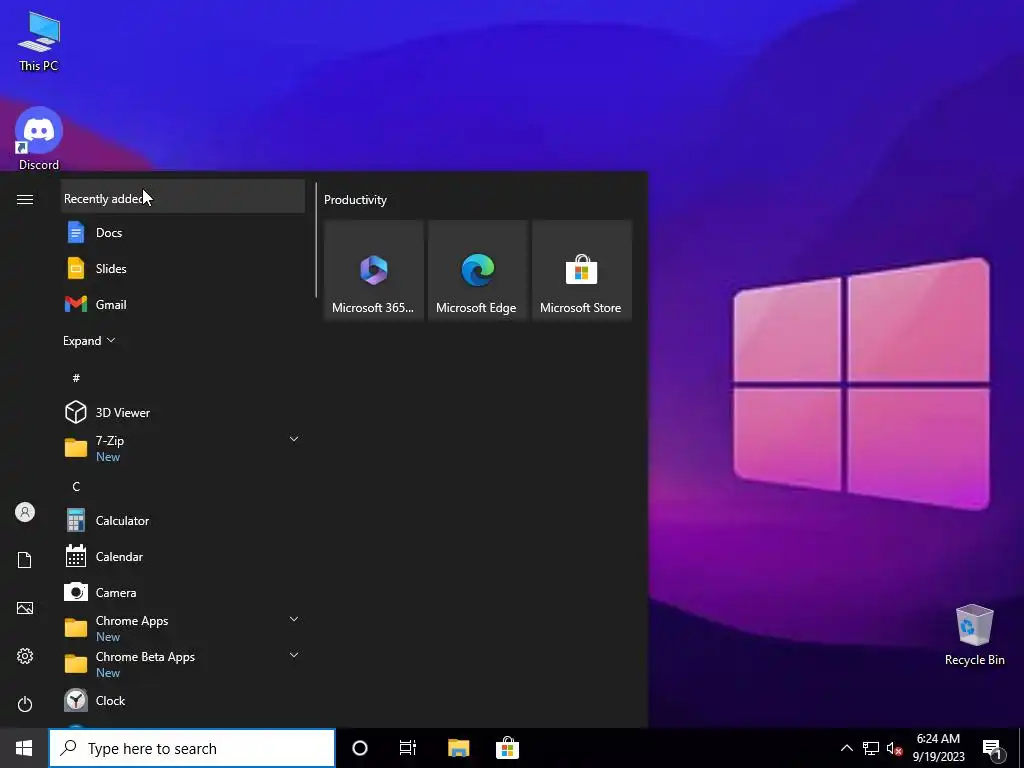
Task: Expand the recently added list
Action: [x=89, y=340]
